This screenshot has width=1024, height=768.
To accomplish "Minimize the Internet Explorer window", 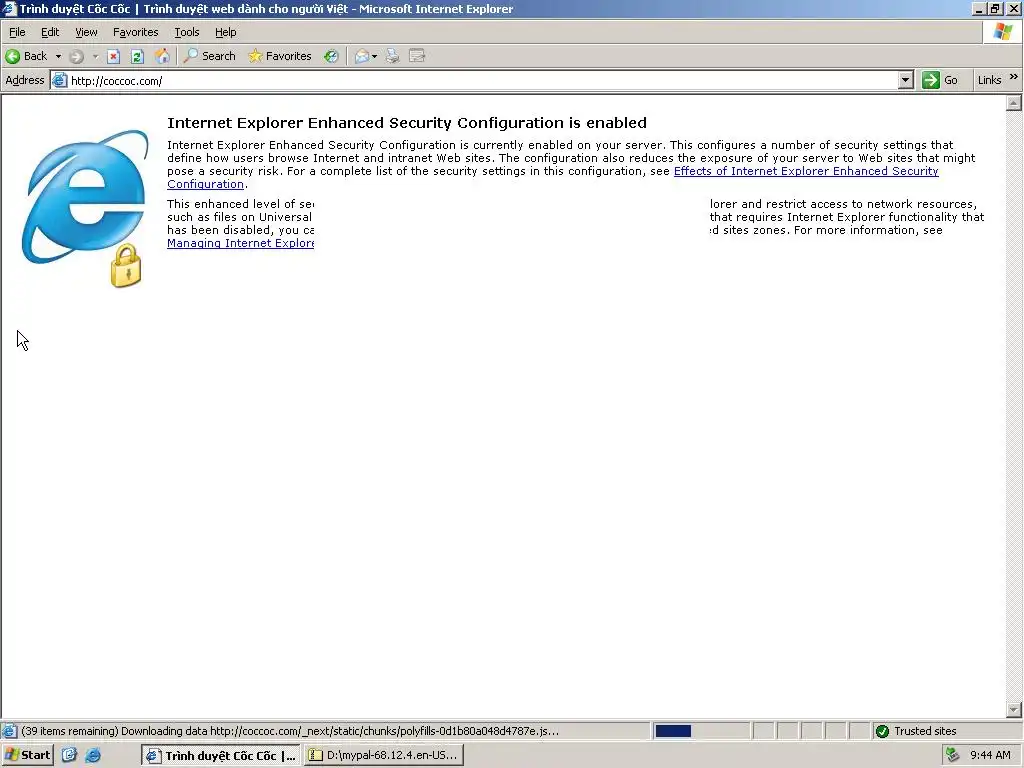I will coord(979,8).
